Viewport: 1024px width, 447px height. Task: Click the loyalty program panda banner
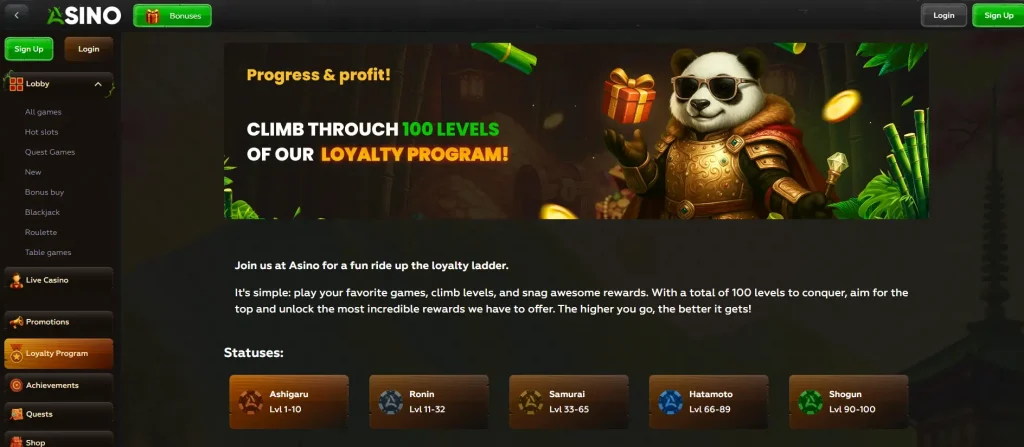576,131
